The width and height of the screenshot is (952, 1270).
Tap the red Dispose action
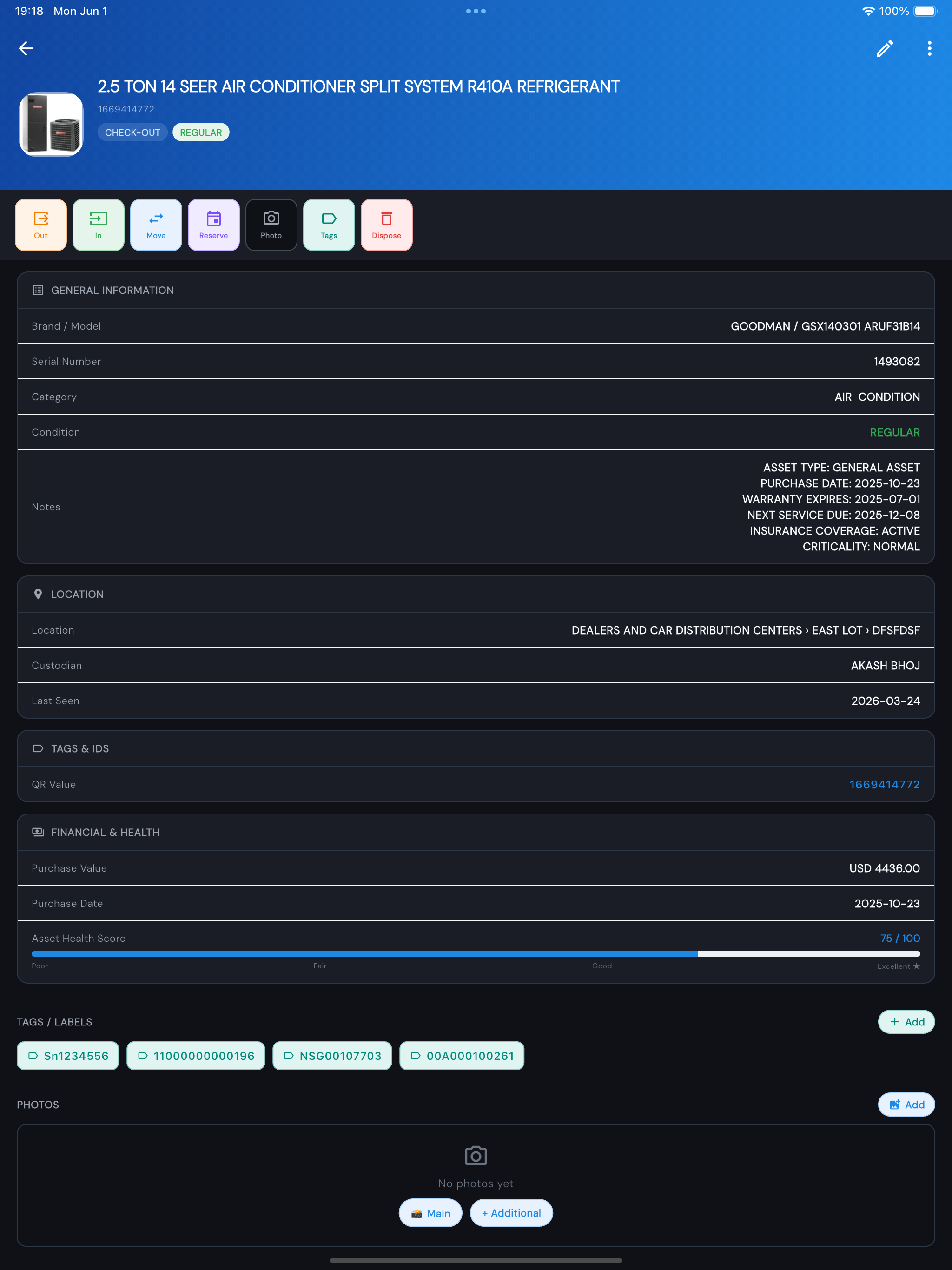point(386,225)
